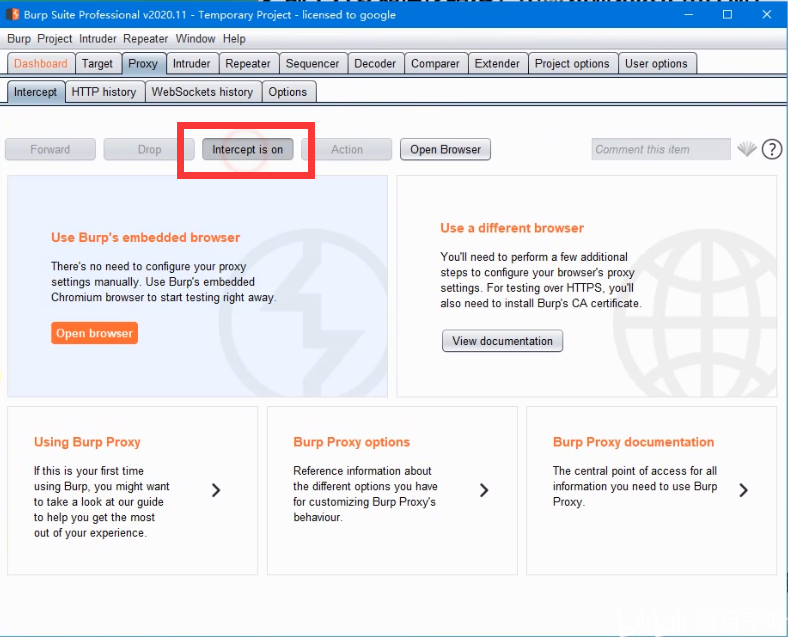
Task: Click the orange Open browser button
Action: [x=94, y=333]
